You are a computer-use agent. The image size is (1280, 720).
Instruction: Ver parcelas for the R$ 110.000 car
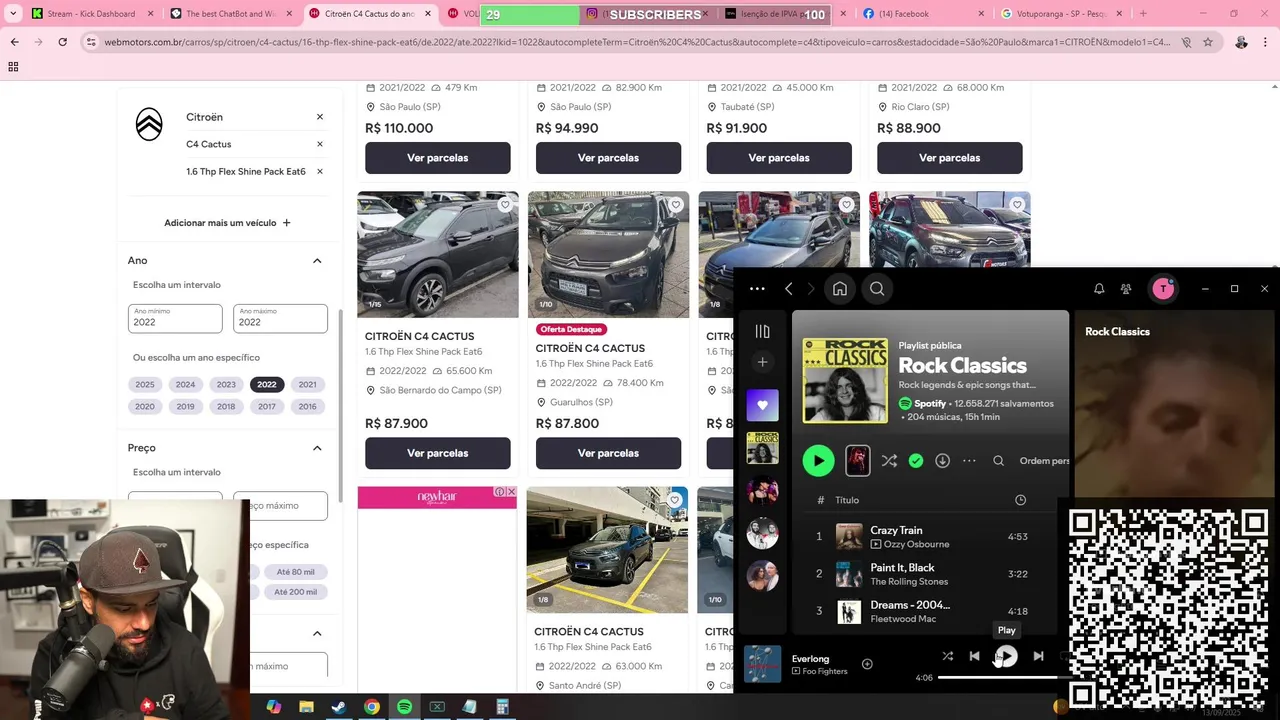coord(438,158)
